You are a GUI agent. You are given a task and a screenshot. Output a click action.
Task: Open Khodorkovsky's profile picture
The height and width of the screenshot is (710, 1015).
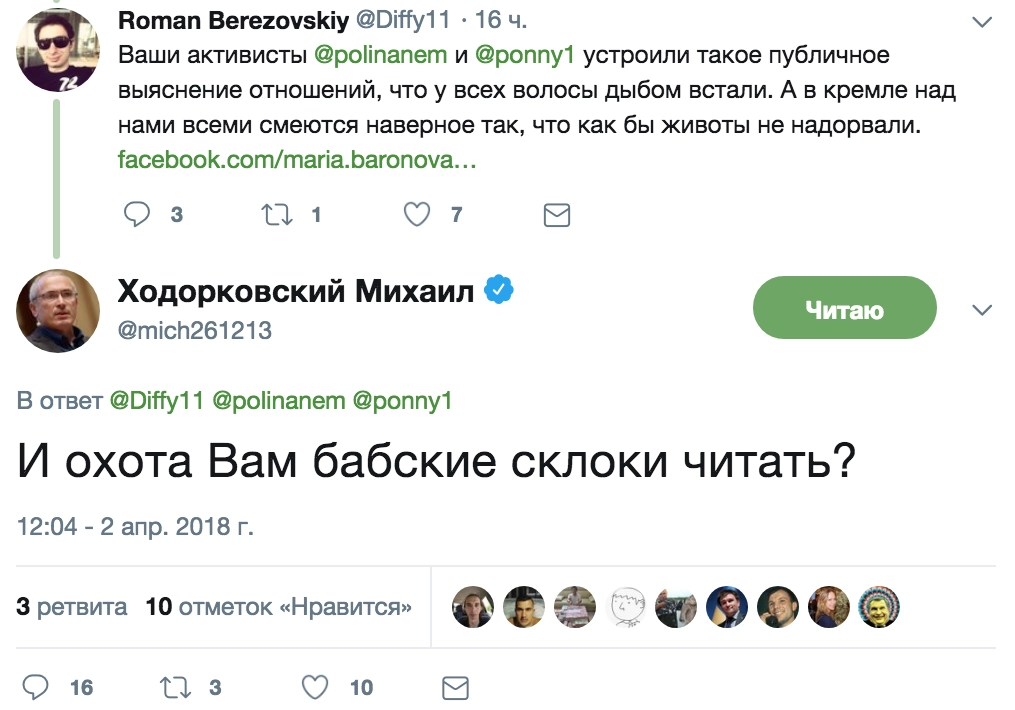click(57, 311)
